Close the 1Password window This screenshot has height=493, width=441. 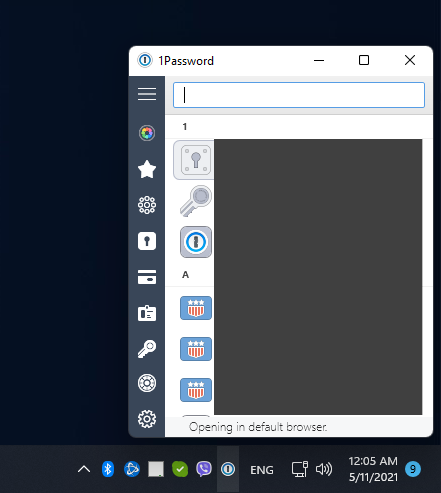click(x=410, y=60)
